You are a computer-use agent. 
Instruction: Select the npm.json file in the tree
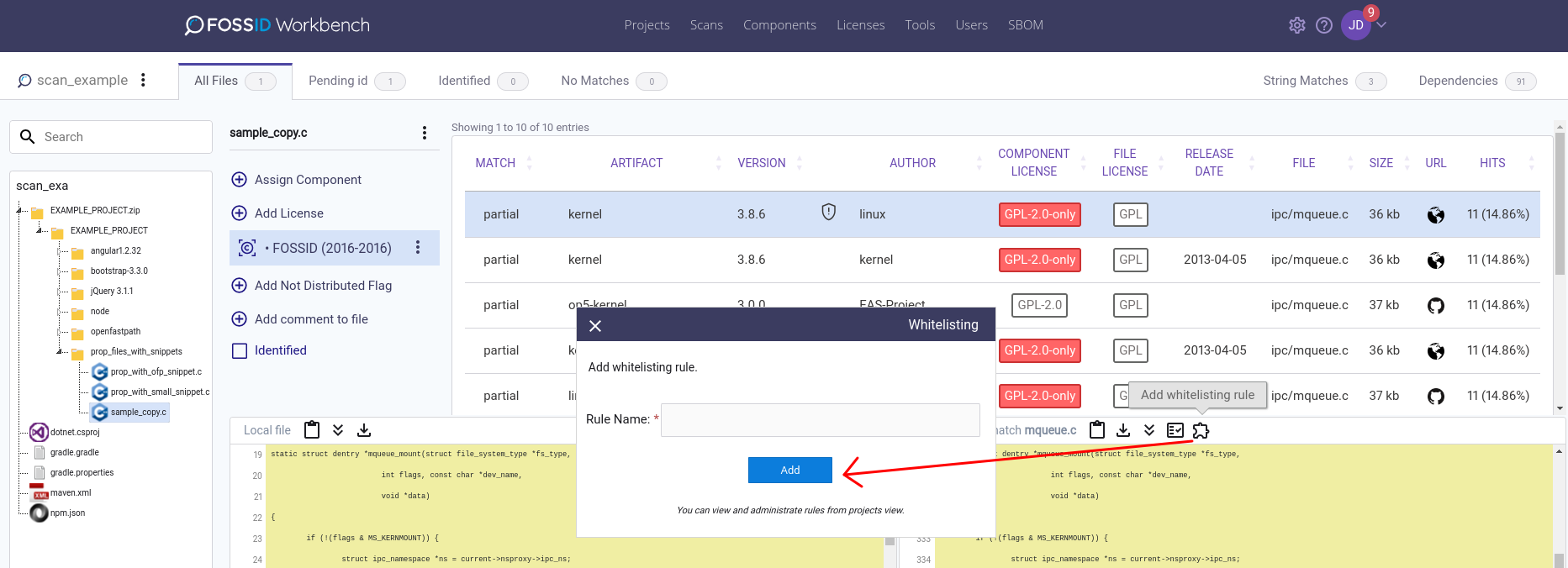coord(67,513)
